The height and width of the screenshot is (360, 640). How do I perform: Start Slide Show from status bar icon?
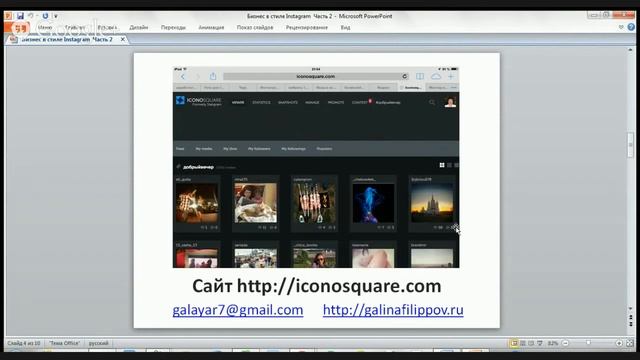pos(540,343)
